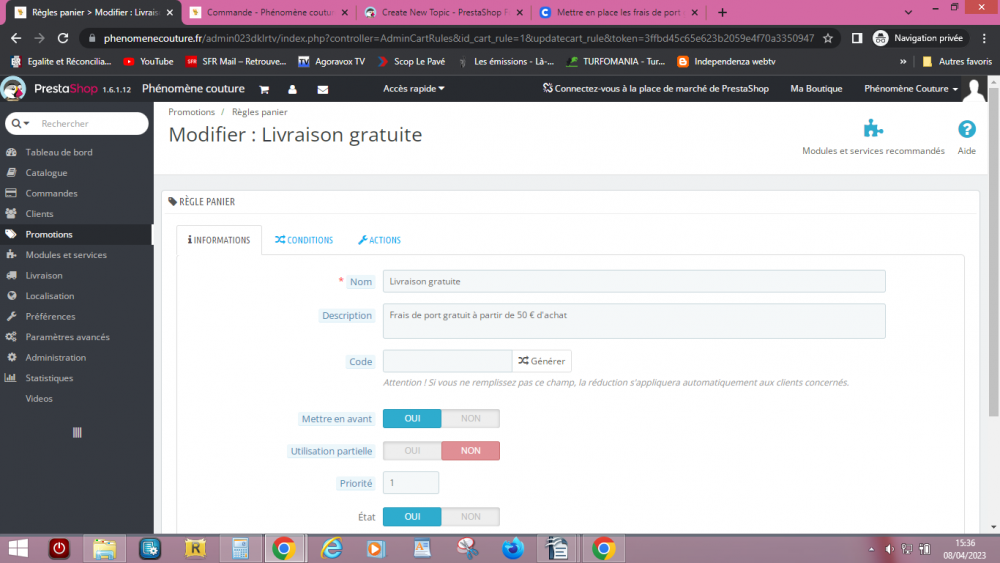Set Utilisation partielle to NON

[x=471, y=451]
